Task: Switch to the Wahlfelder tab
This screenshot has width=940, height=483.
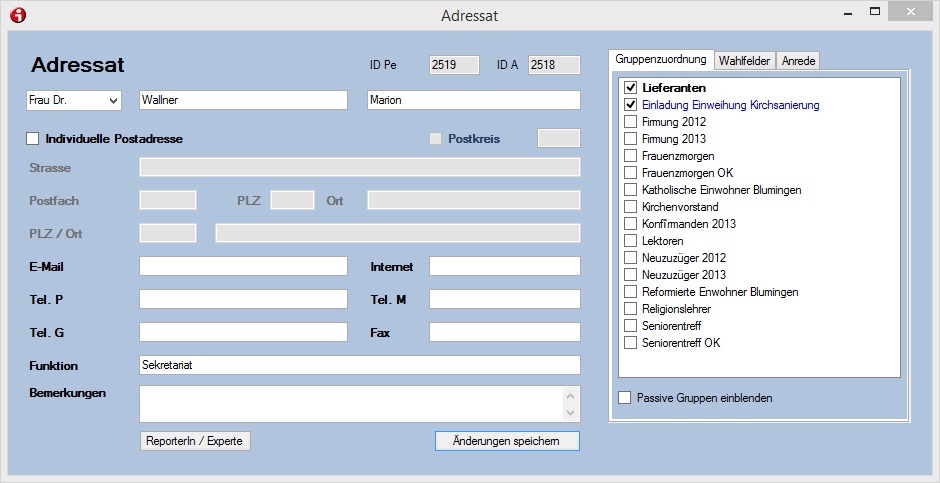Action: click(744, 61)
